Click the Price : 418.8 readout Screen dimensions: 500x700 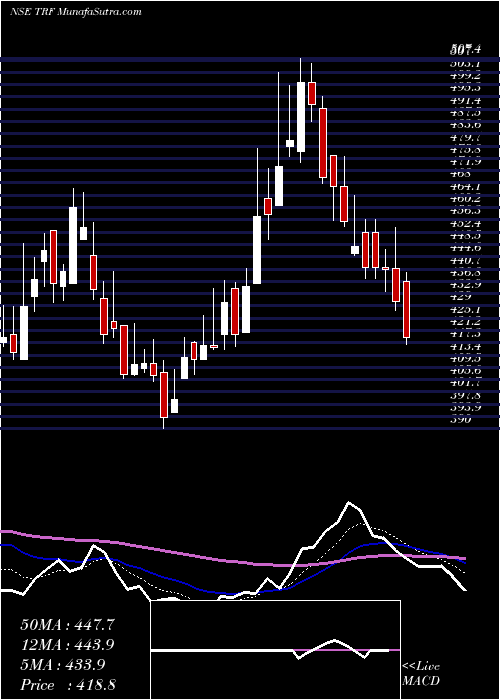click(68, 685)
